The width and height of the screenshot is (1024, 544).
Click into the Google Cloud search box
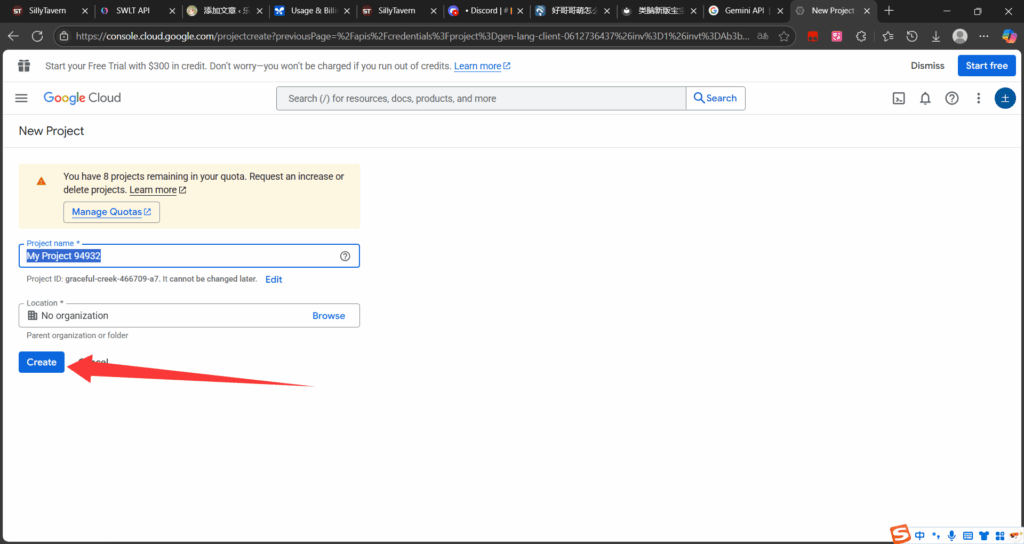(x=480, y=98)
